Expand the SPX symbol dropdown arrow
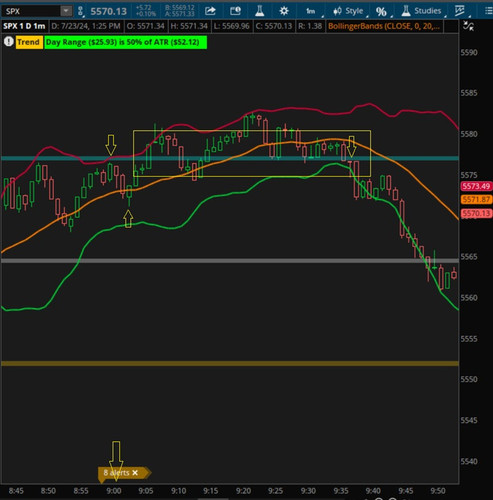This screenshot has width=493, height=500. coord(66,11)
